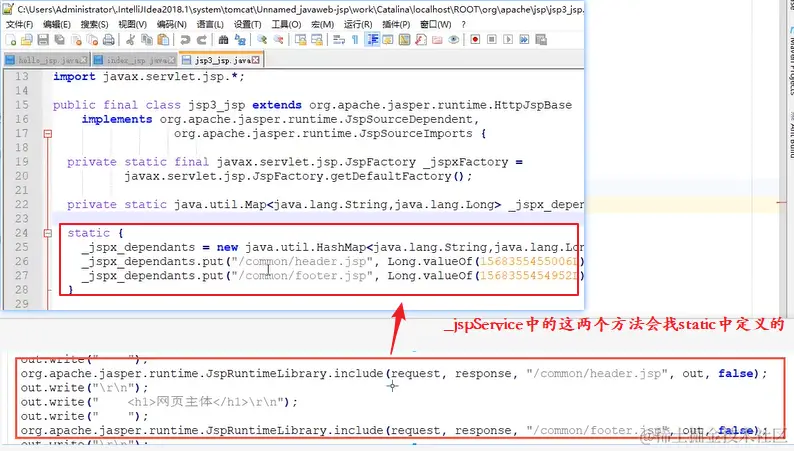Toggle the Word Wrap toolbar button
The height and width of the screenshot is (451, 794).
(x=339, y=39)
